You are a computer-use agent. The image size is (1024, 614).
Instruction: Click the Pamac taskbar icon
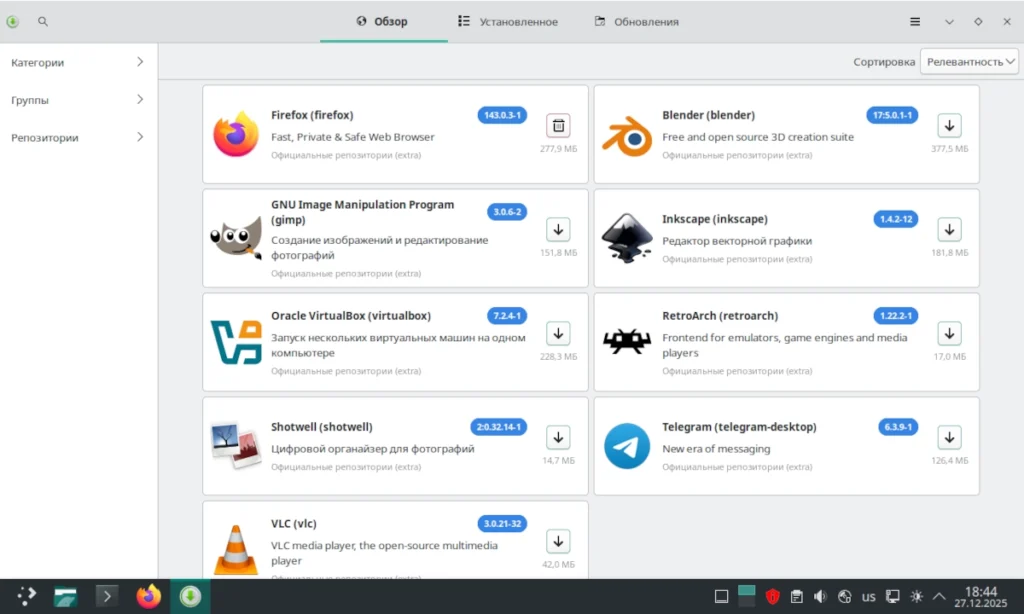point(191,596)
